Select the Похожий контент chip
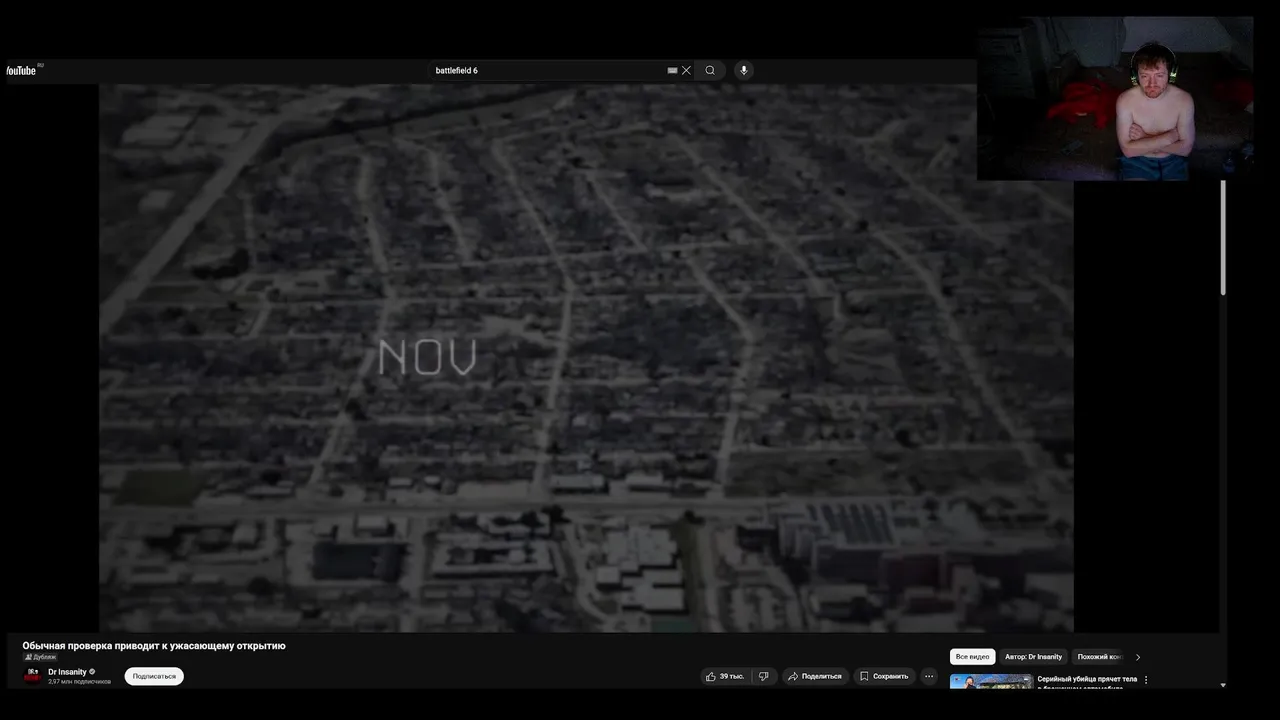Viewport: 1280px width, 720px height. pos(1099,657)
